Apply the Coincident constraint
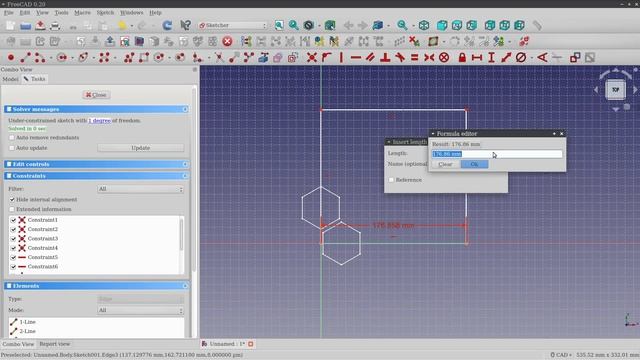Viewport: 640px width, 360px height. click(x=312, y=58)
